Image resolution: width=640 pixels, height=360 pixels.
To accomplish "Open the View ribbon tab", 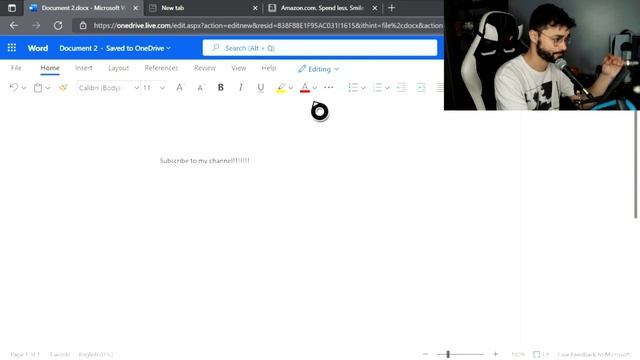I will [238, 68].
